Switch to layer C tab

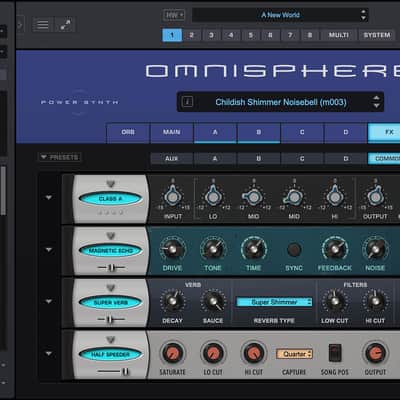[x=302, y=132]
